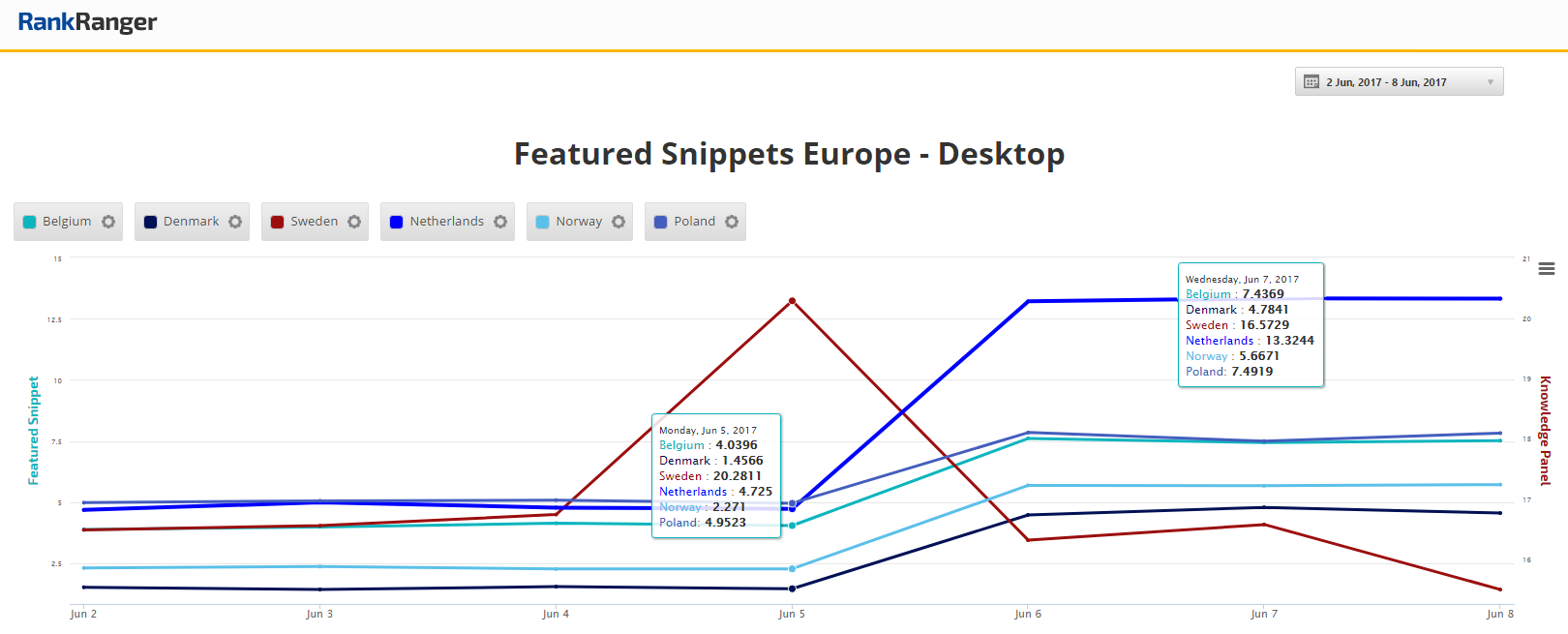The height and width of the screenshot is (634, 1568).
Task: Click the RankRanger logo link
Action: [x=87, y=22]
